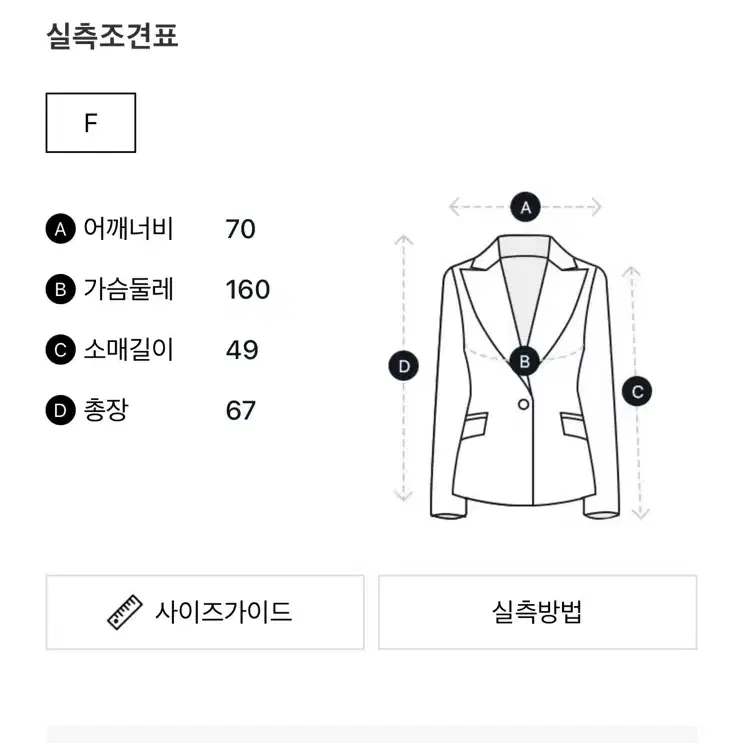Click the 어깨너비 label text
The width and height of the screenshot is (743, 743).
tap(128, 228)
